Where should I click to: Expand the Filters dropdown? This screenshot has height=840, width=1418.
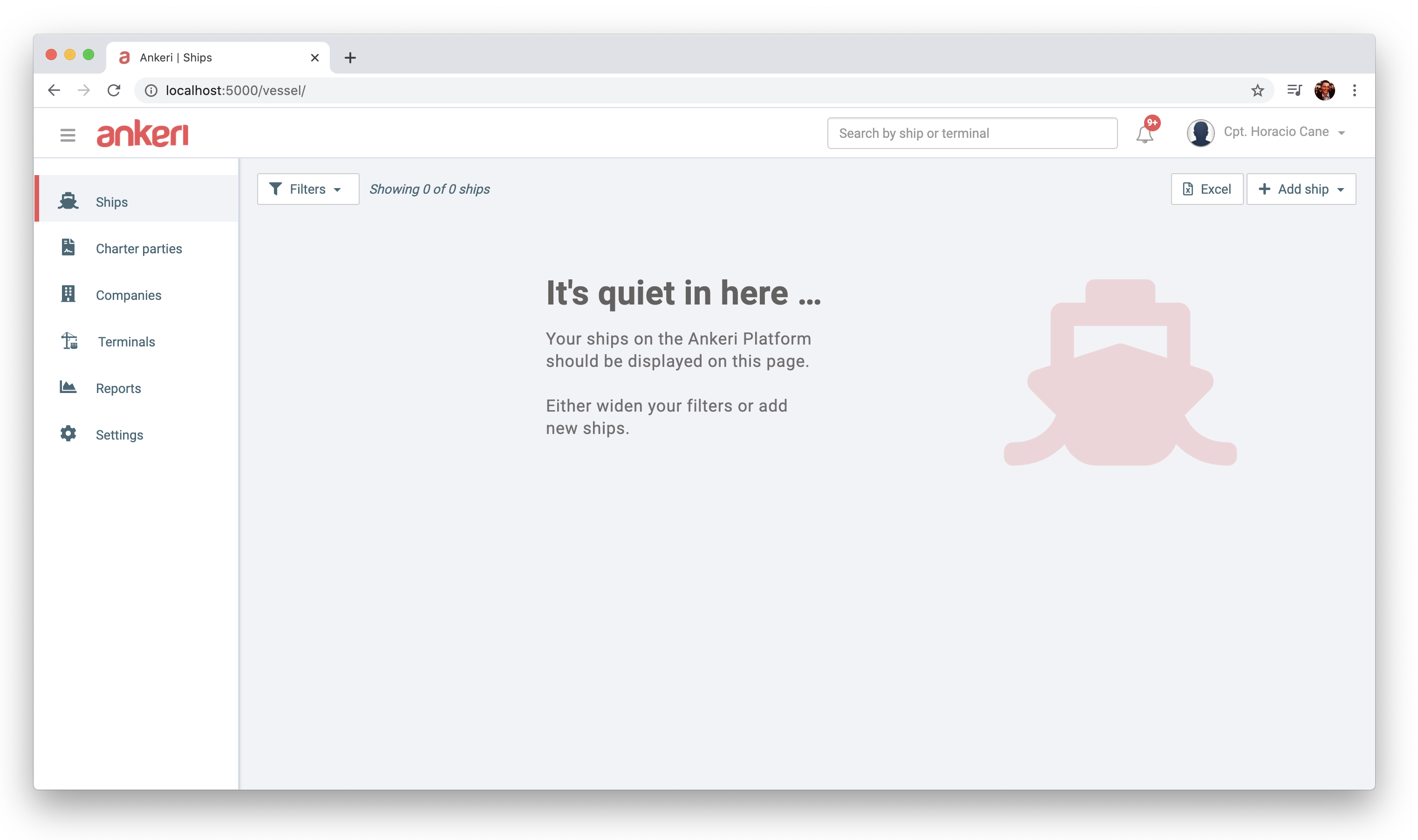tap(307, 189)
